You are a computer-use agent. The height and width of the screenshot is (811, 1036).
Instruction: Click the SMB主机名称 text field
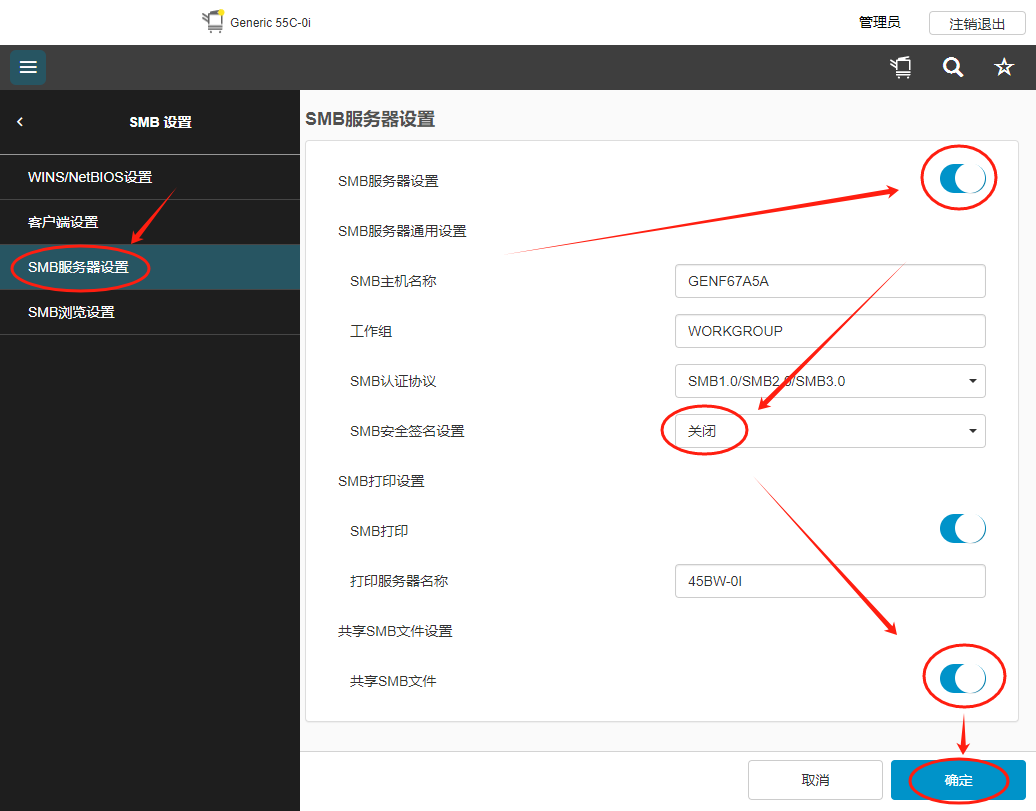[830, 281]
